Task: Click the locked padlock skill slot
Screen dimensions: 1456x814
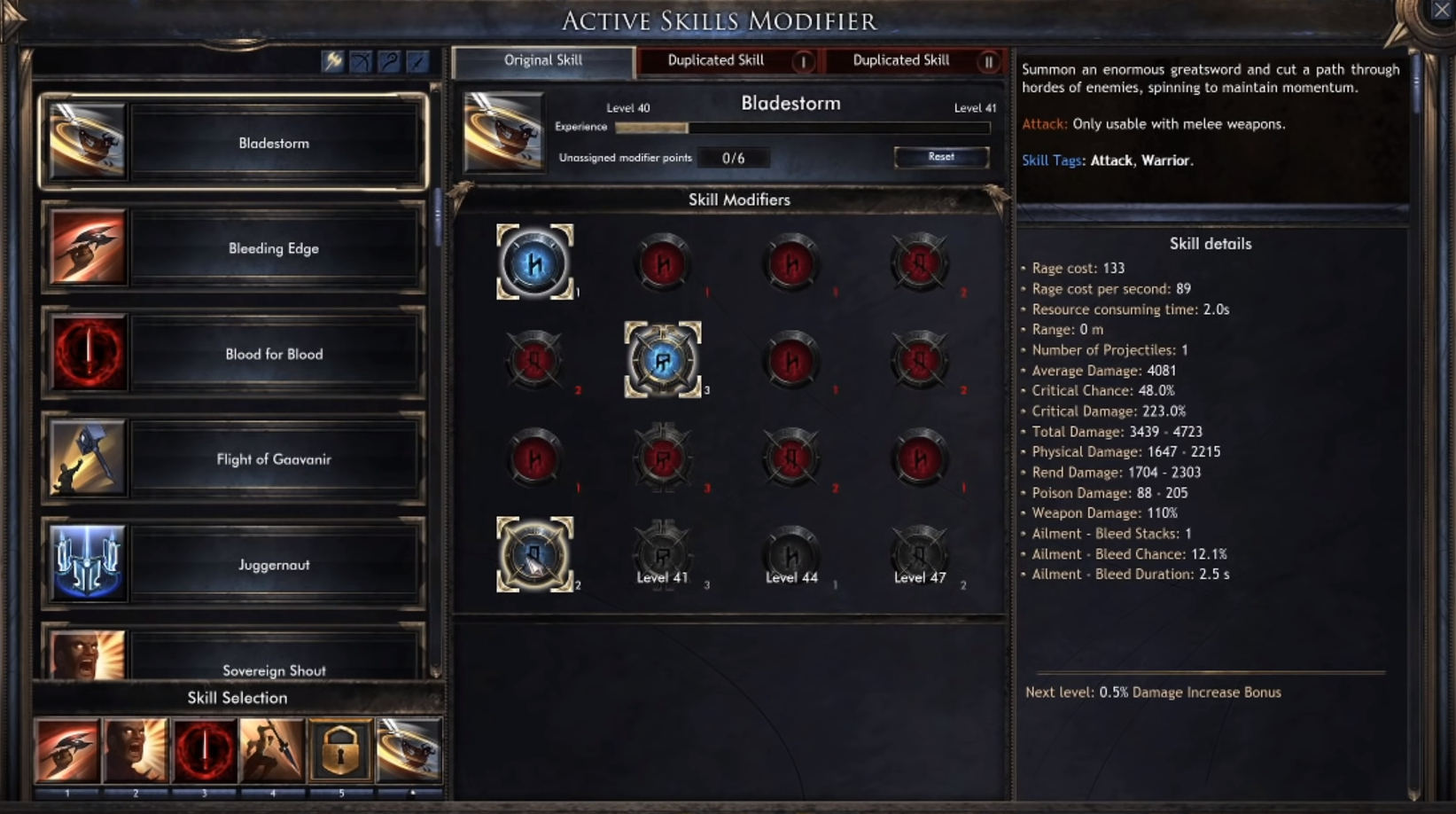Action: pyautogui.click(x=340, y=752)
